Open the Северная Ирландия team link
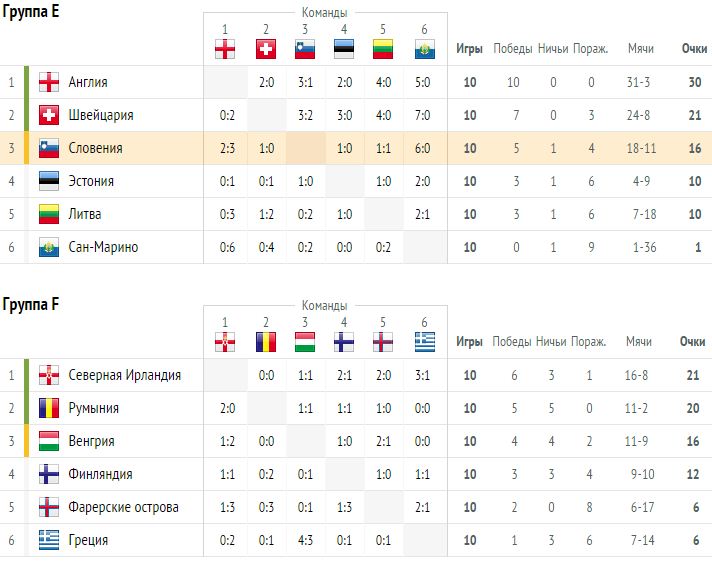The image size is (712, 563). click(124, 375)
